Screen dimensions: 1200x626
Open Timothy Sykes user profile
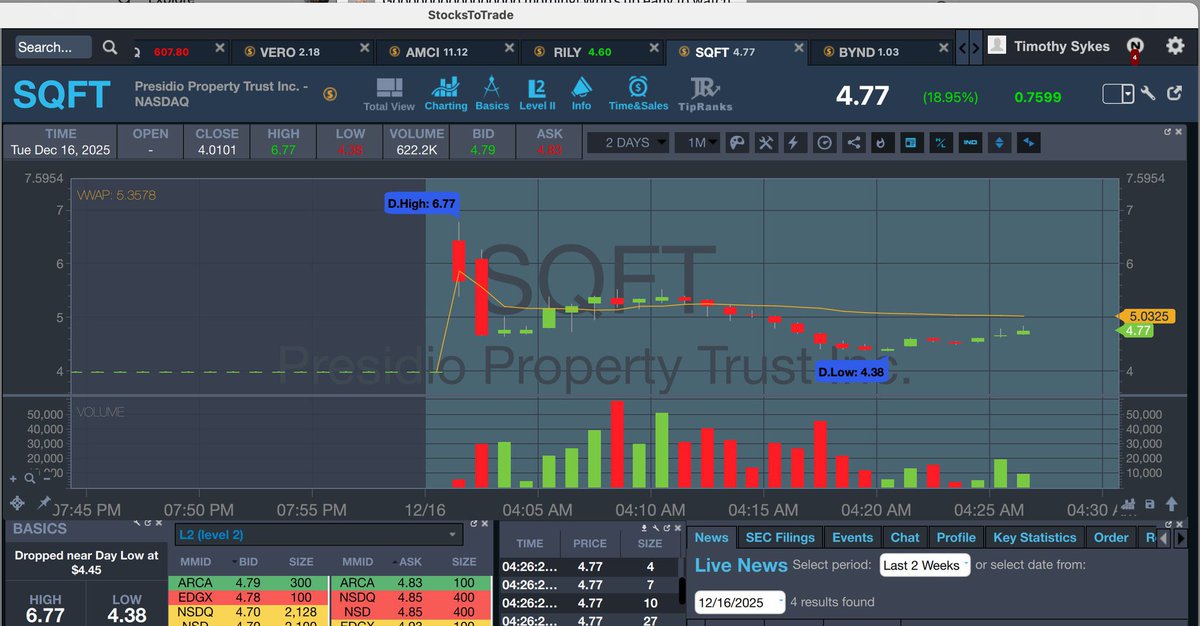pyautogui.click(x=1049, y=46)
